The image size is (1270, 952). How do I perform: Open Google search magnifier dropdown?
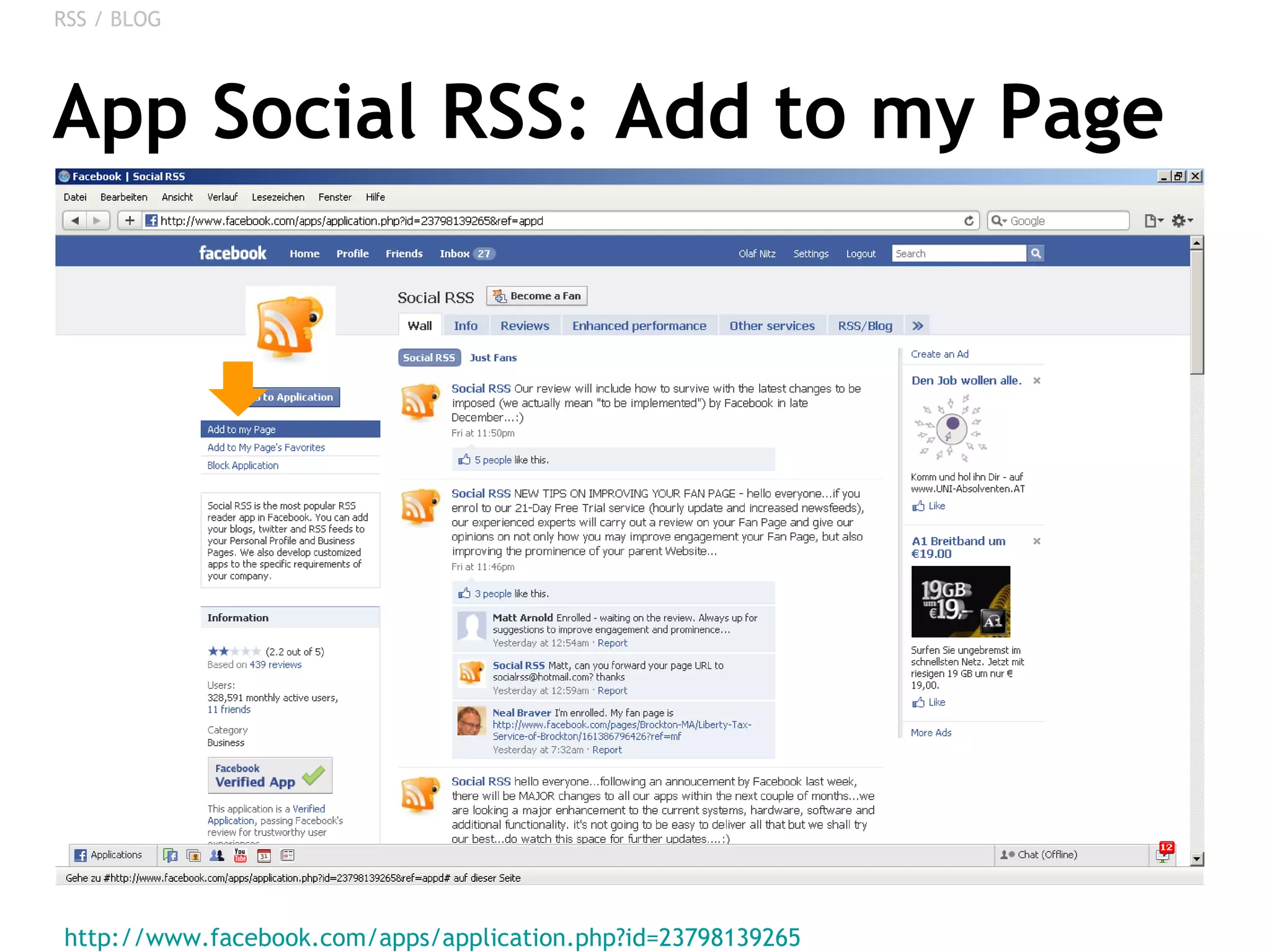click(999, 221)
